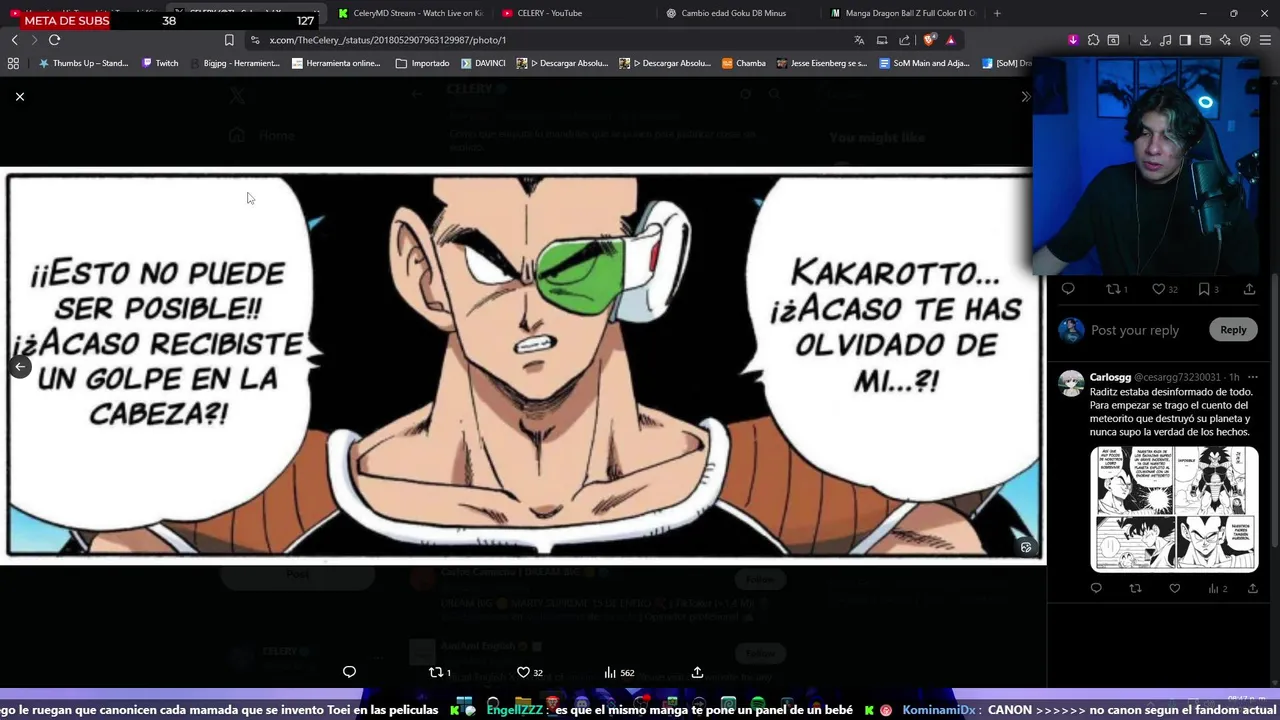This screenshot has height=720, width=1280.
Task: Open Jesse Eisenberg se s... bookmark
Action: (821, 63)
